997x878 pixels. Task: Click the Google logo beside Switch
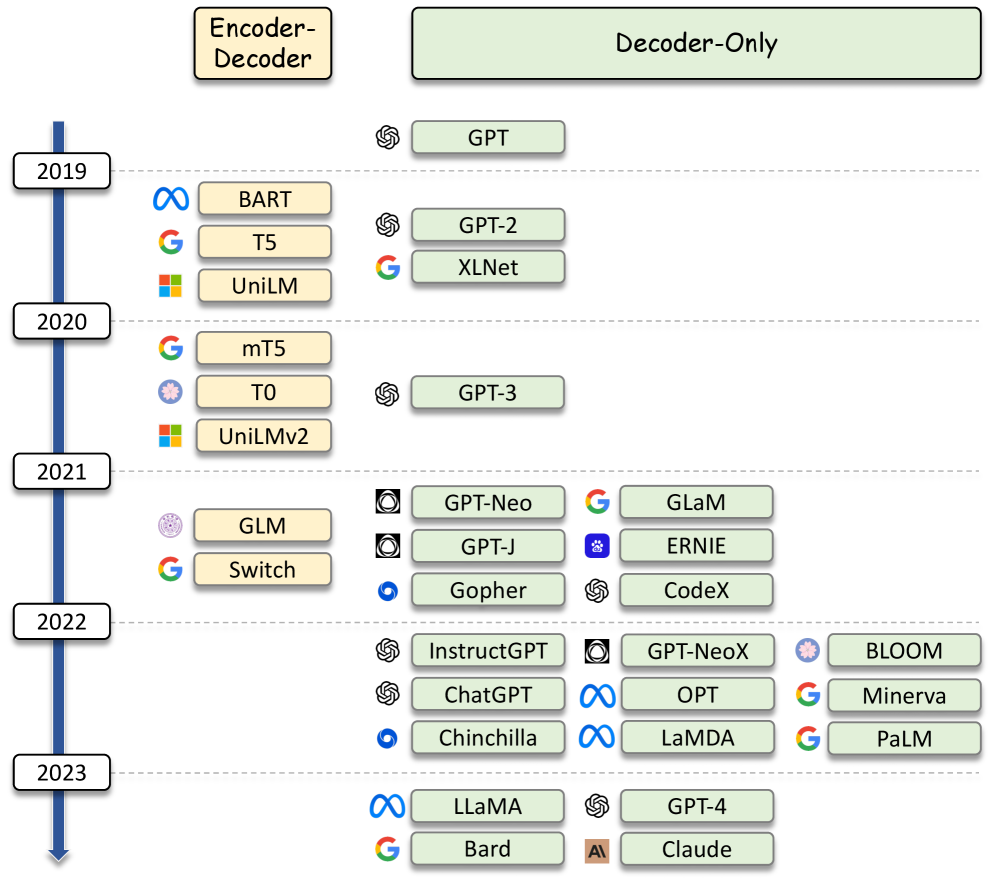[170, 569]
